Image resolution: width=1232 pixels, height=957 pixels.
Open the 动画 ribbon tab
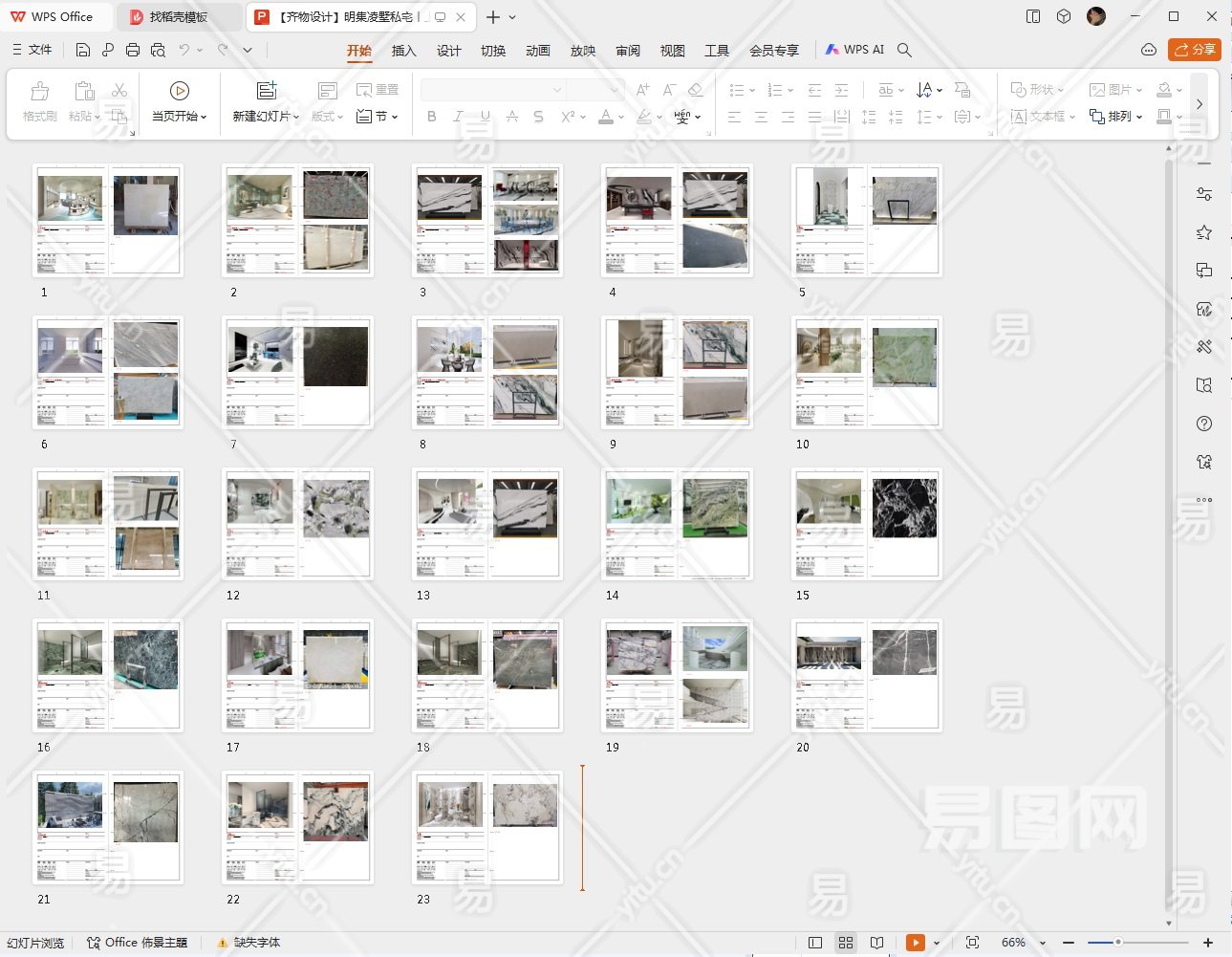pos(537,51)
